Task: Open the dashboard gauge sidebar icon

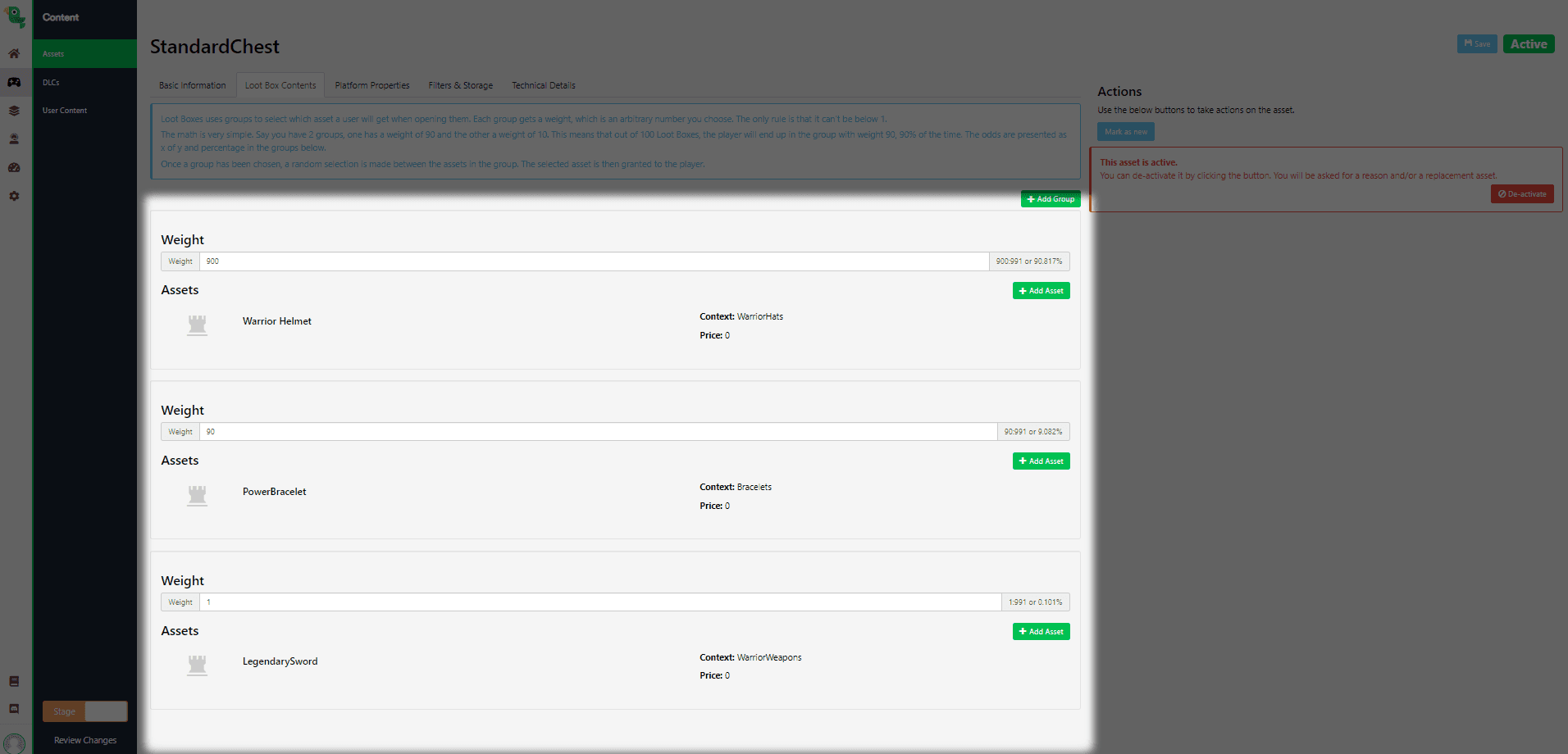Action: (x=14, y=167)
